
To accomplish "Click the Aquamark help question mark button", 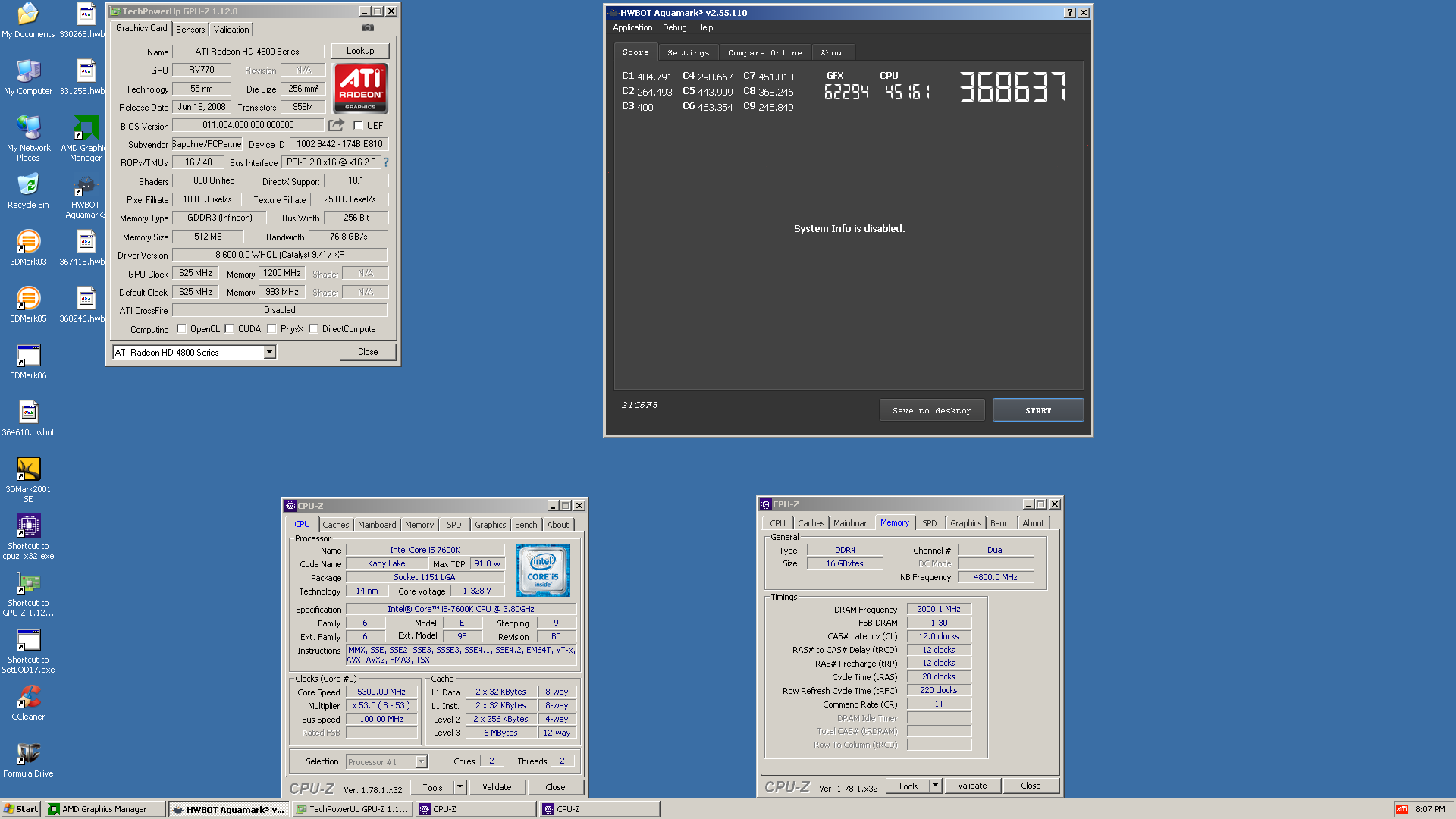I will [x=1069, y=12].
